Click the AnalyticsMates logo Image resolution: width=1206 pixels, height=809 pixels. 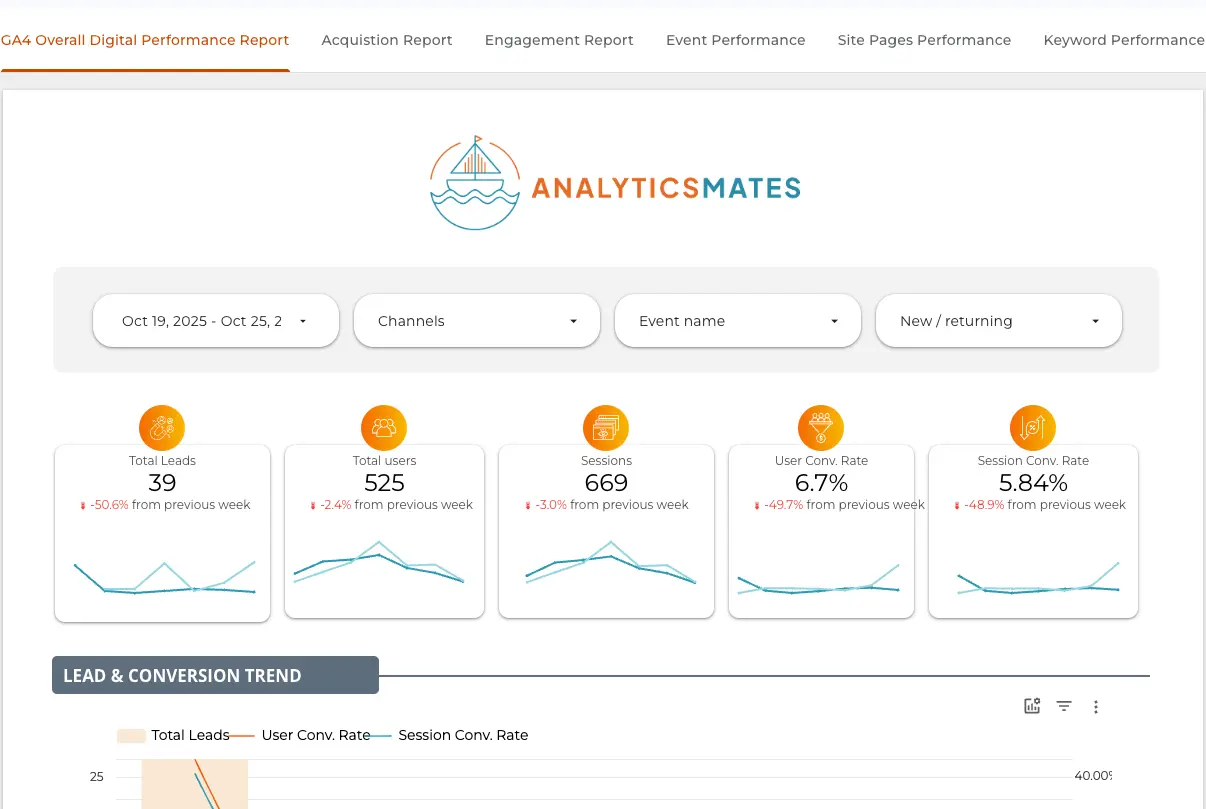(x=614, y=182)
